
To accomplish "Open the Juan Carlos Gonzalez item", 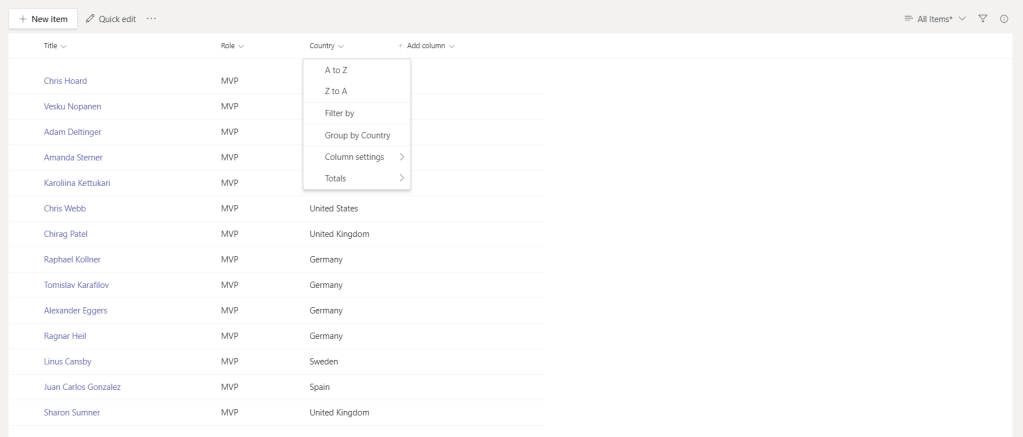I will [82, 387].
